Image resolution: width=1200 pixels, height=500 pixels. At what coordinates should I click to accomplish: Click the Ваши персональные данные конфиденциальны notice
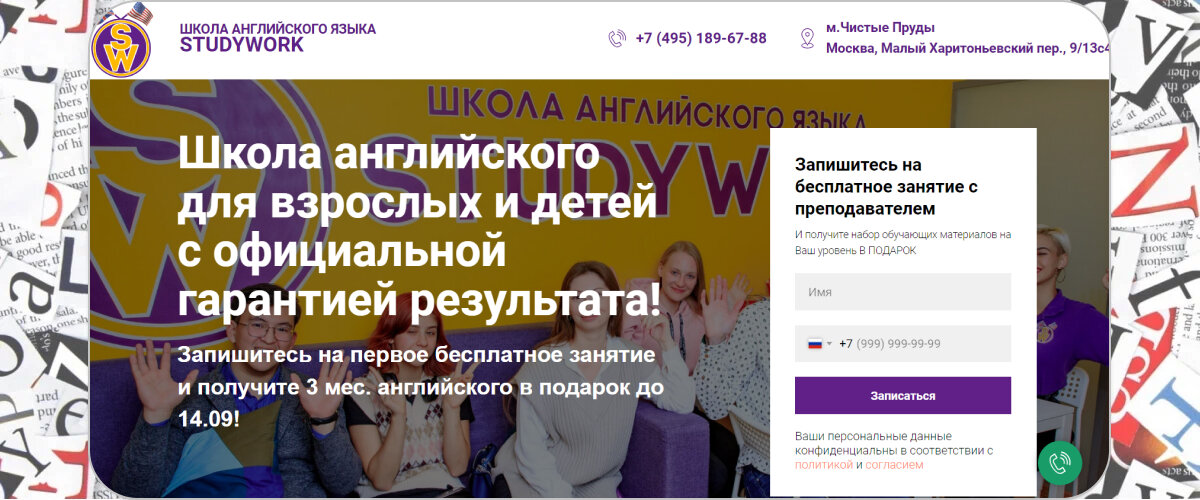click(x=894, y=451)
